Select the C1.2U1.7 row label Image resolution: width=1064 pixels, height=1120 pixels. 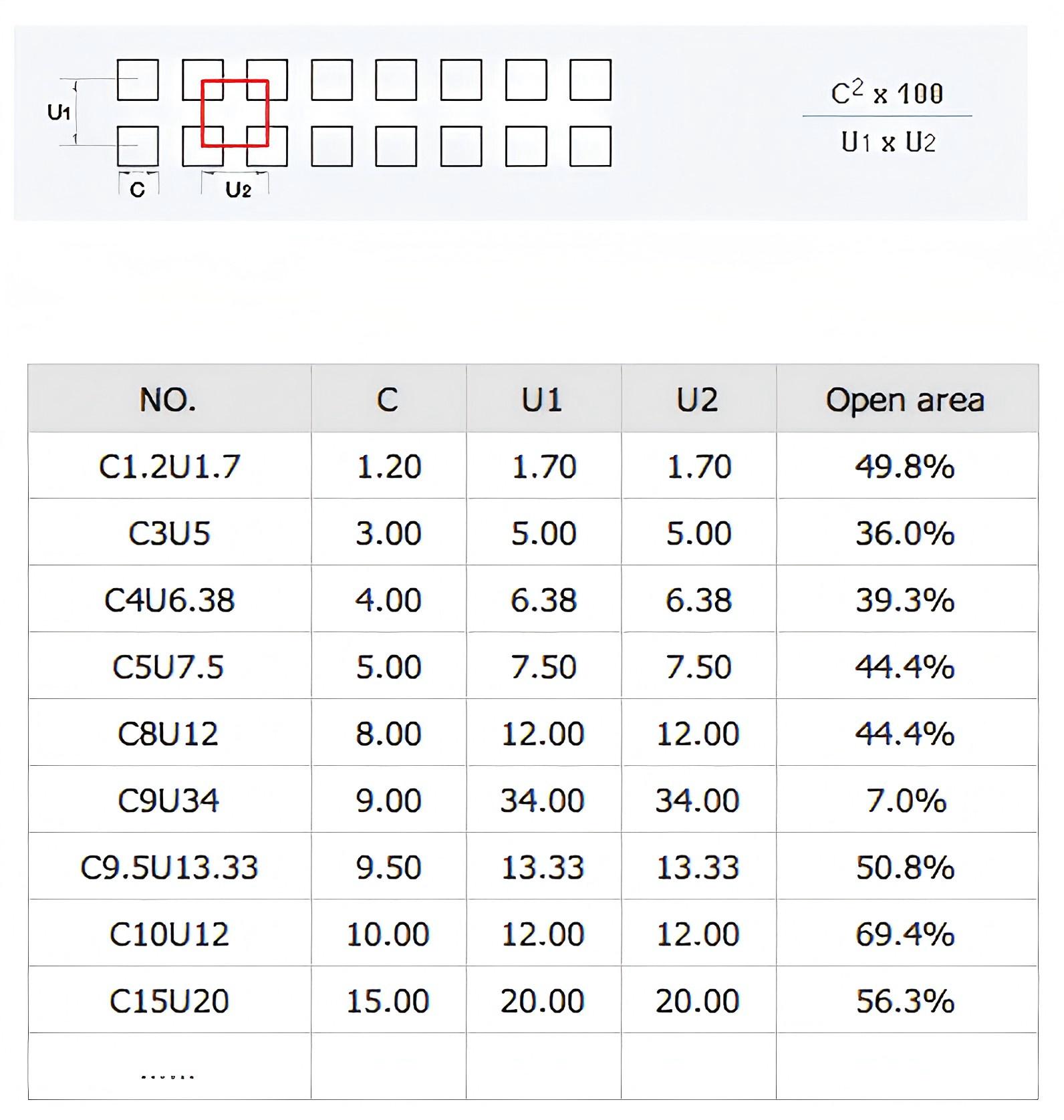[x=169, y=466]
